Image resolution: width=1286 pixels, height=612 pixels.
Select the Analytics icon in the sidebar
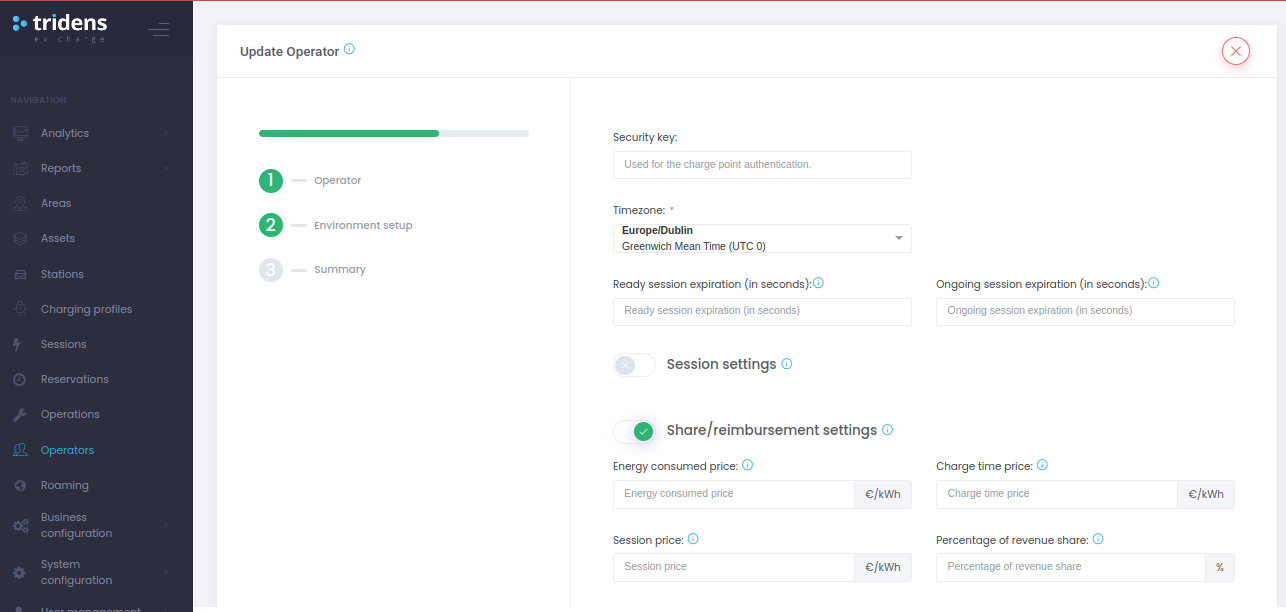pos(20,132)
